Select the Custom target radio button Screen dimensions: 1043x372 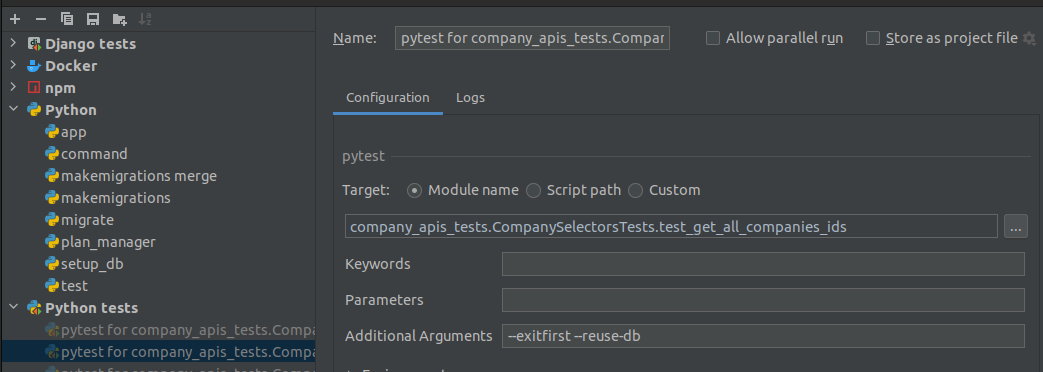click(636, 191)
